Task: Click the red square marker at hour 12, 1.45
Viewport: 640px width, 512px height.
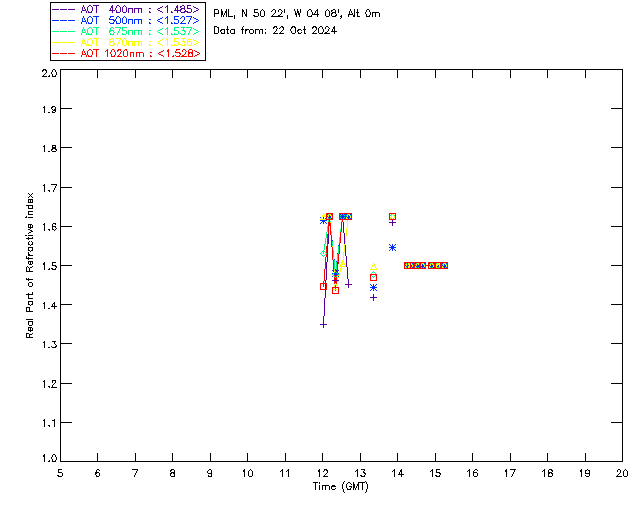Action: coord(323,287)
